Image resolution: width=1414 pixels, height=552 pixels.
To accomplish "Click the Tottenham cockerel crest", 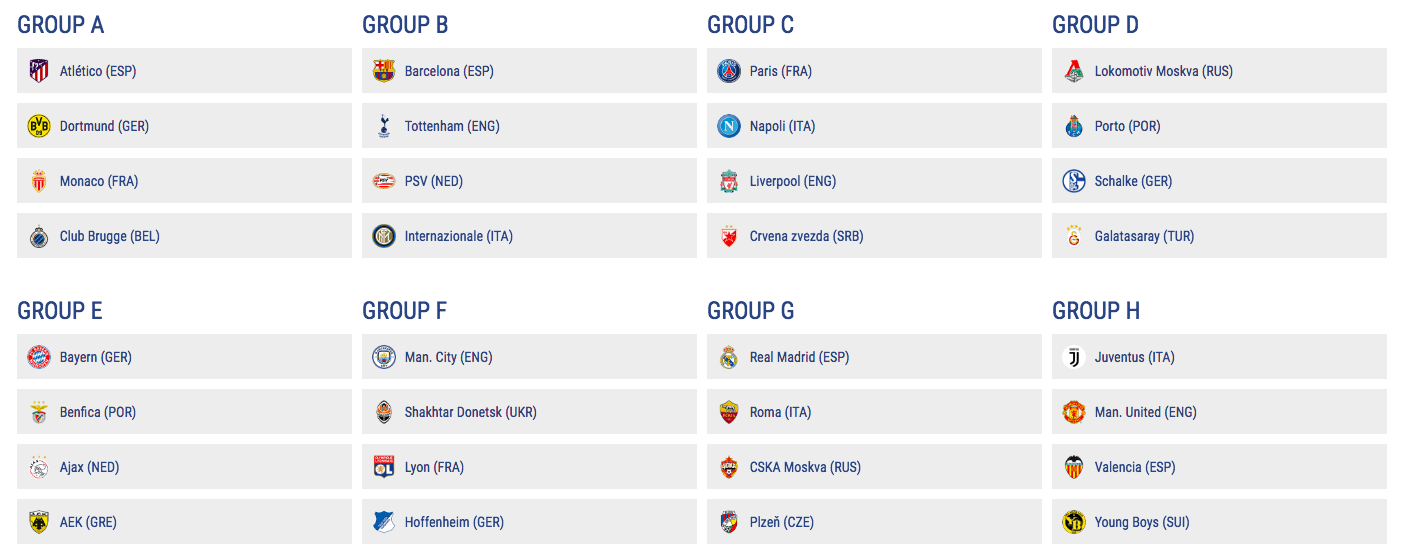I will 384,126.
